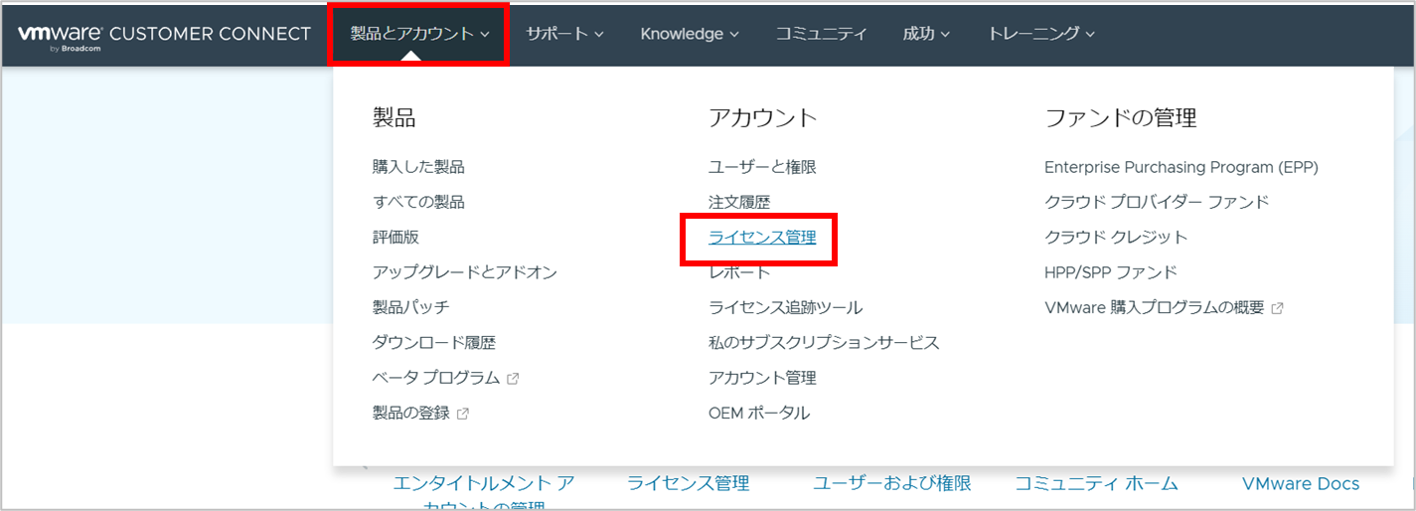This screenshot has width=1416, height=511.
Task: Open 製品の登録 external link
Action: (411, 413)
